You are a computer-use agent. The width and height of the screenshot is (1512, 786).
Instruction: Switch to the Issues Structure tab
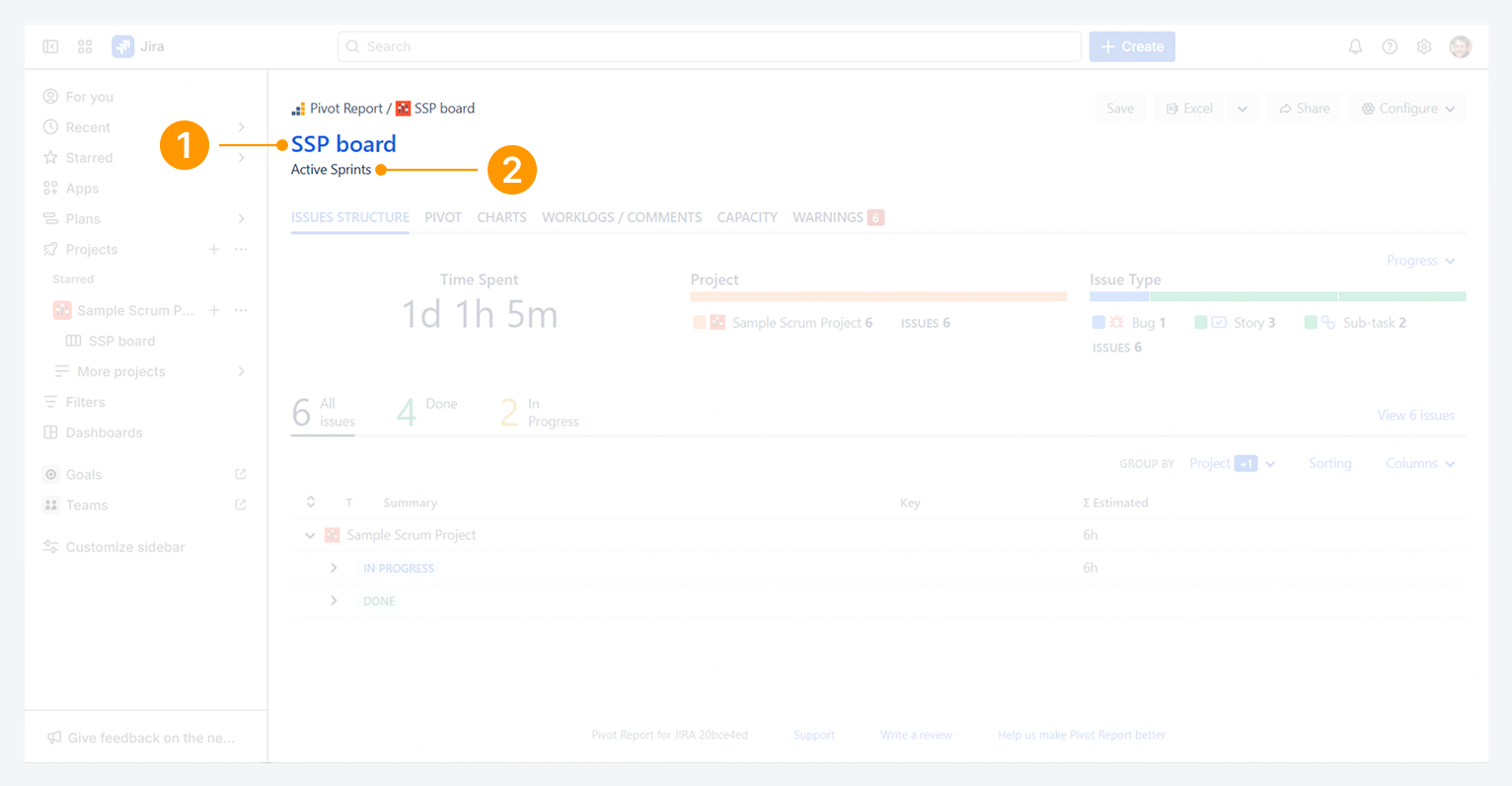350,217
